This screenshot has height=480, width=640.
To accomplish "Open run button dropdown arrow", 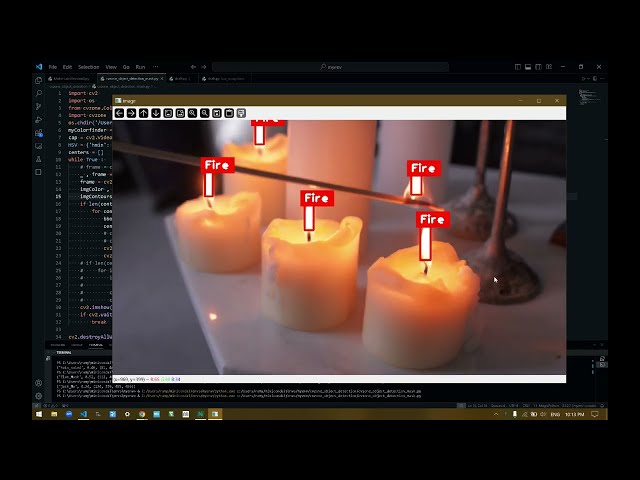I will click(x=588, y=79).
